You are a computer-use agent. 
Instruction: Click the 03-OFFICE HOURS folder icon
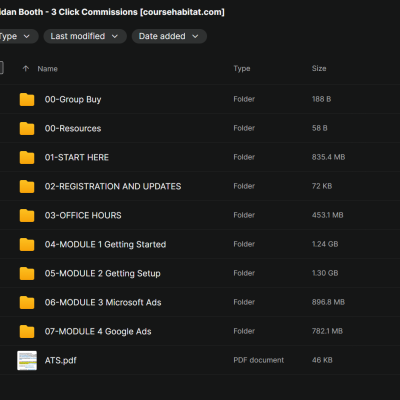[x=27, y=215]
